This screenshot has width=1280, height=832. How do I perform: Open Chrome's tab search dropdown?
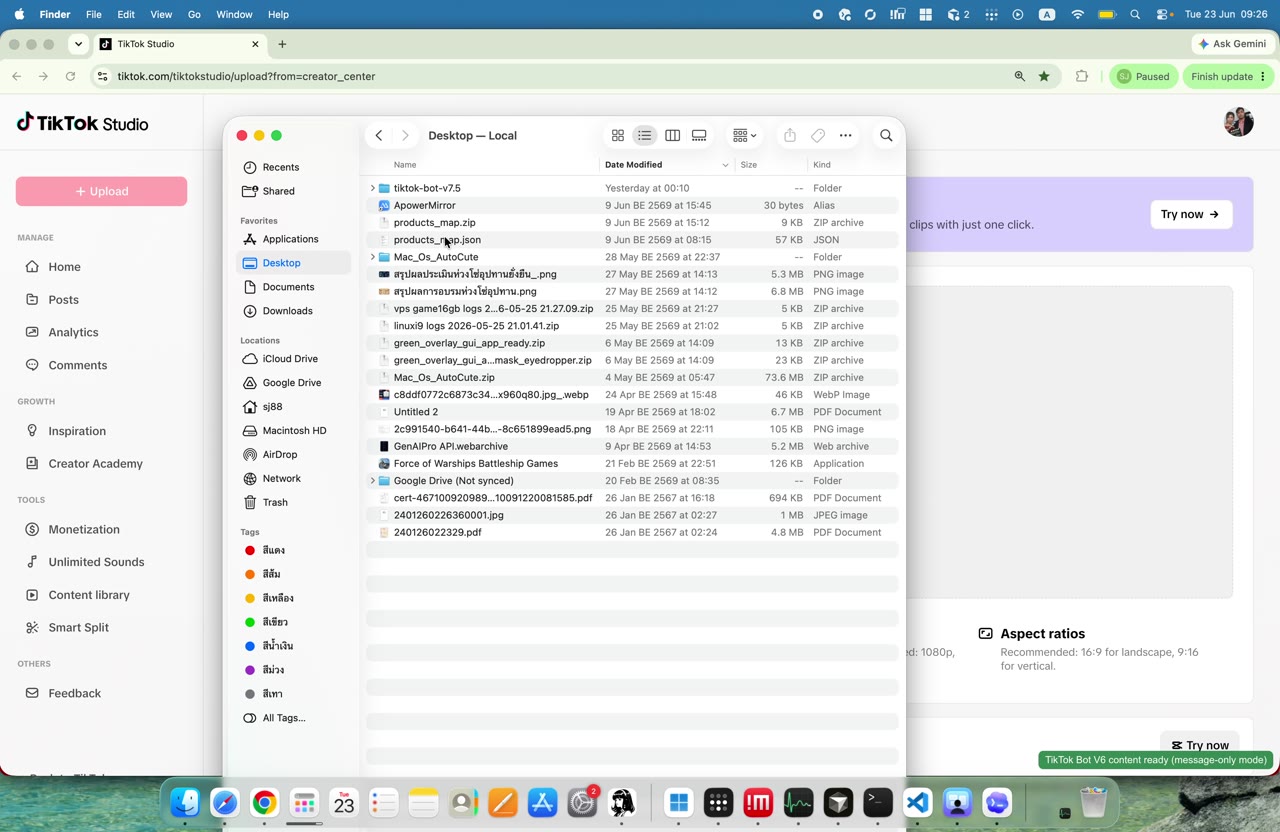[79, 44]
